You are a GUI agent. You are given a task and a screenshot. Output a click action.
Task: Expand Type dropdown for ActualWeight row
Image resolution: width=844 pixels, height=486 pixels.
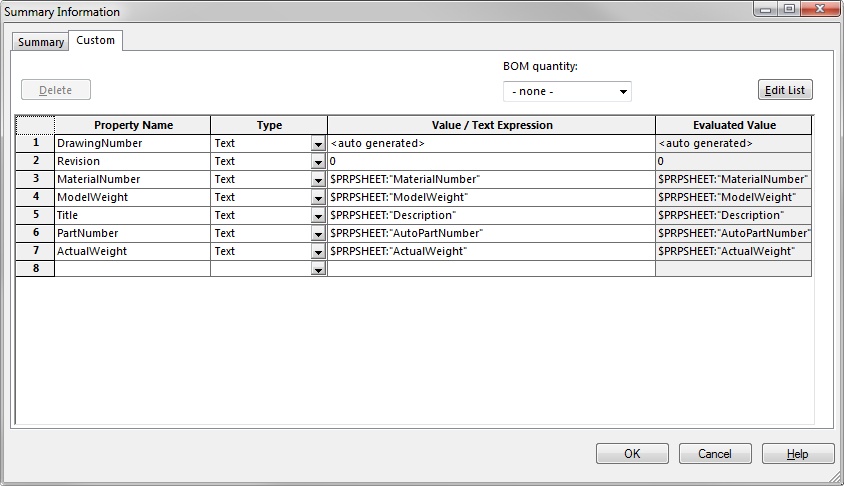click(318, 251)
